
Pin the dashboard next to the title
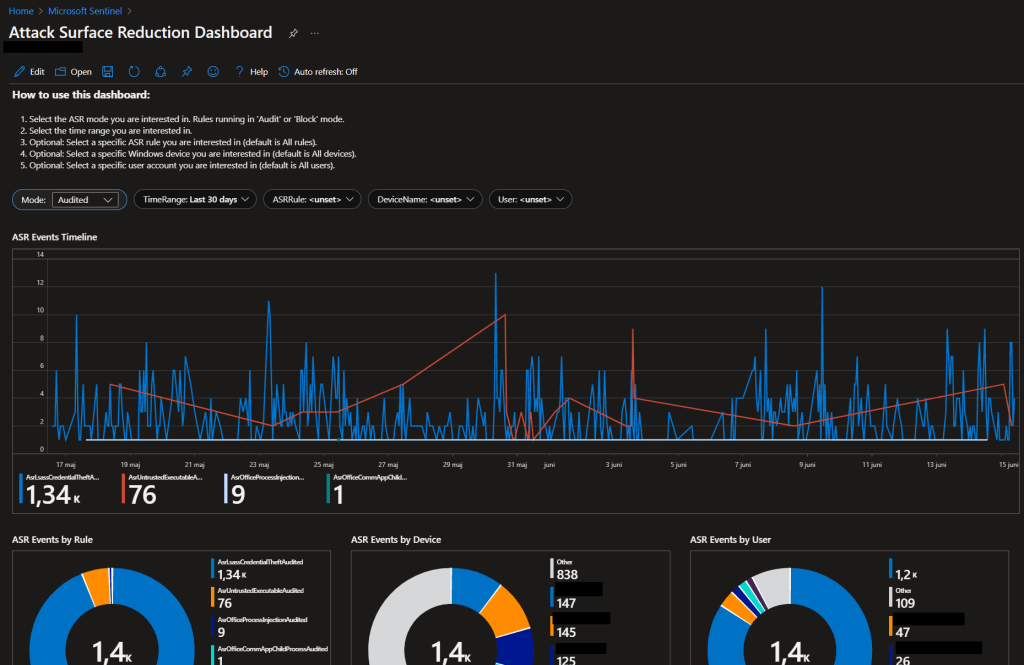point(293,33)
